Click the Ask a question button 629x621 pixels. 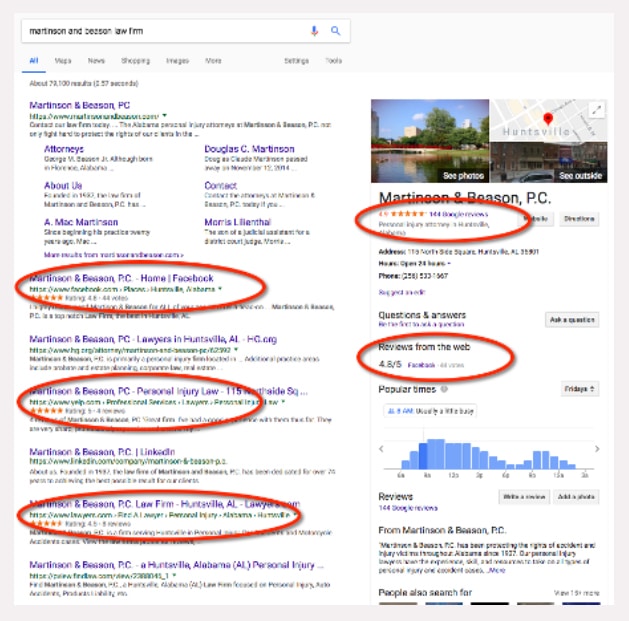(572, 320)
